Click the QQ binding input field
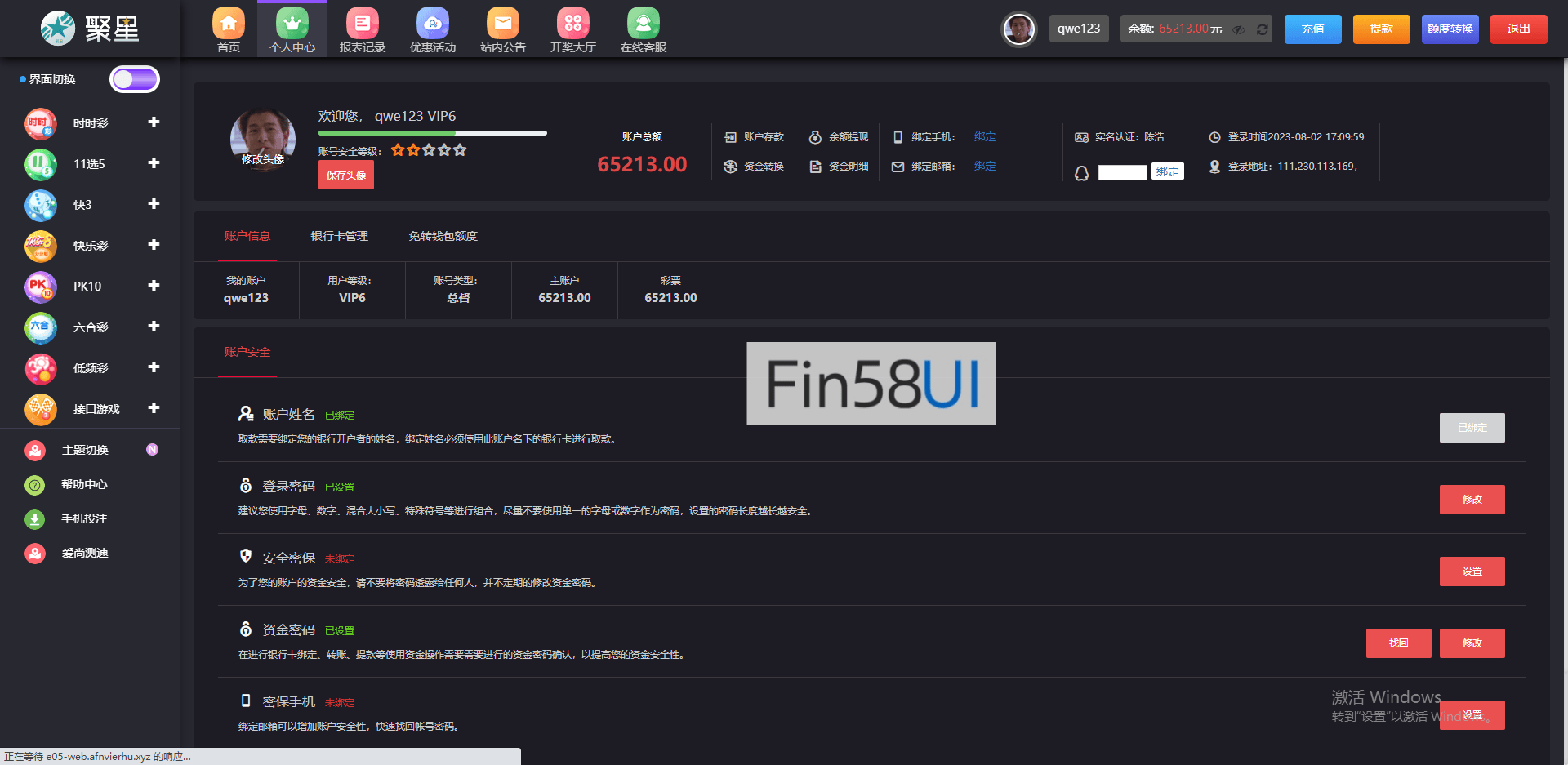The height and width of the screenshot is (765, 1568). click(x=1122, y=172)
